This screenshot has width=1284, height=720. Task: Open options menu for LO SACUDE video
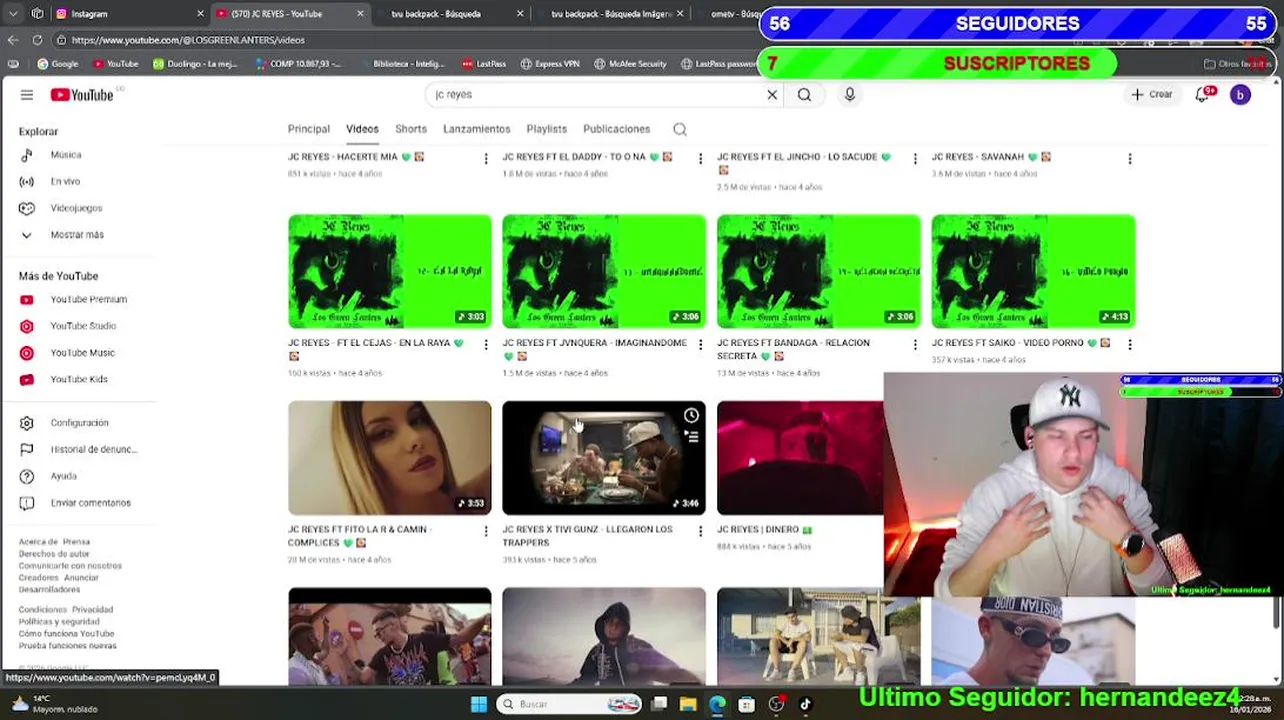coord(915,159)
